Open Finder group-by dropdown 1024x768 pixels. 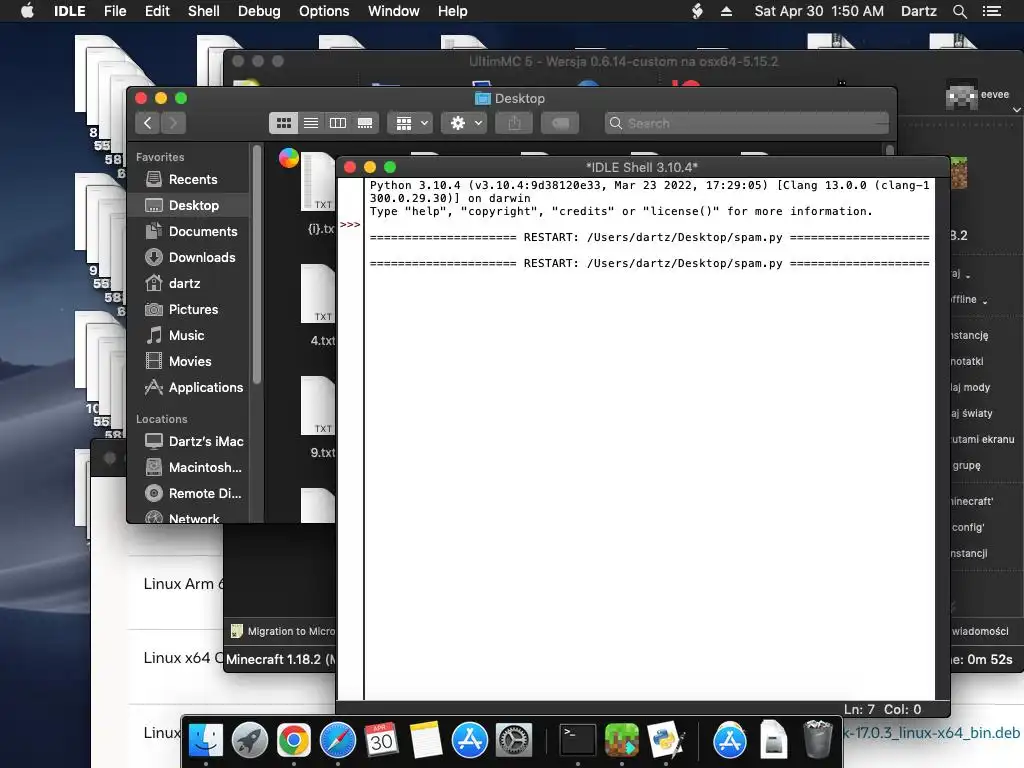[x=410, y=123]
